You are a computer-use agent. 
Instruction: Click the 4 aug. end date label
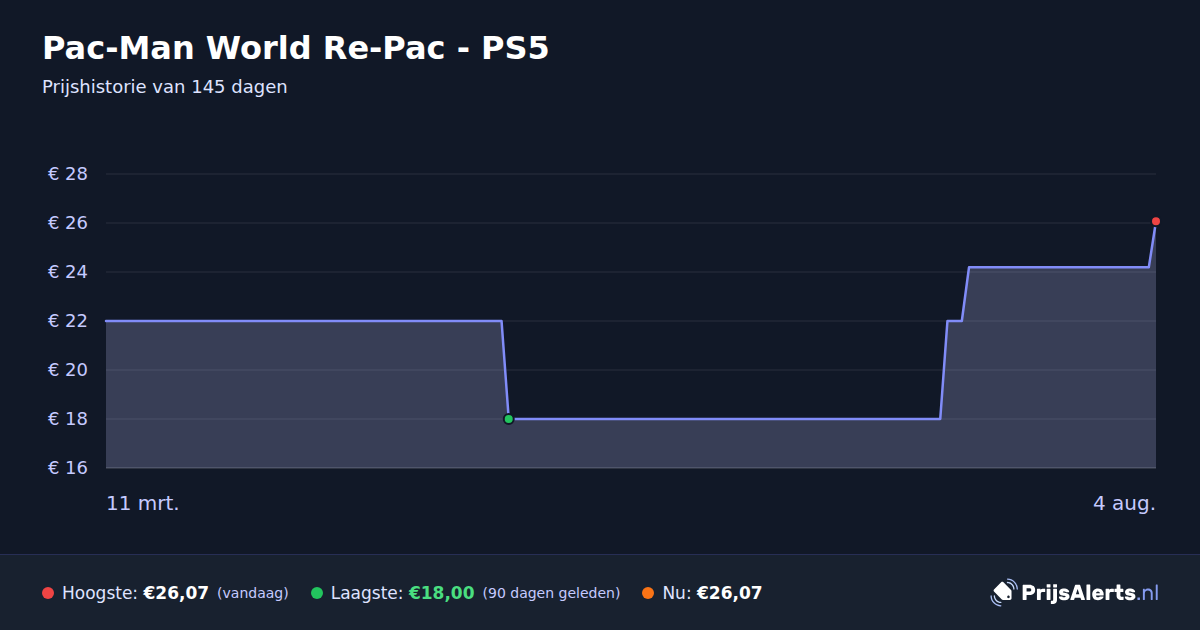click(x=1124, y=503)
